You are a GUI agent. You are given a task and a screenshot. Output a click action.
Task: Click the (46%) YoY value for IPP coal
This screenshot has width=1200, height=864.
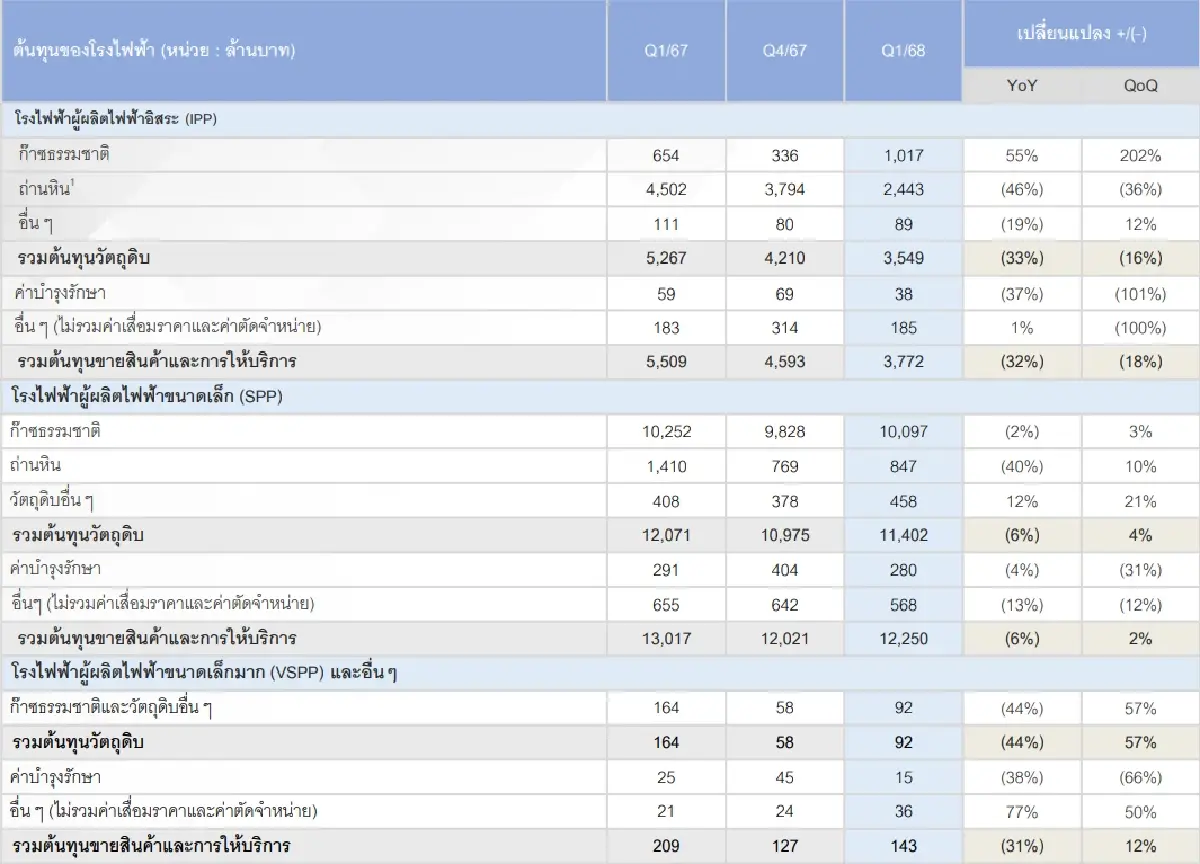point(1020,189)
